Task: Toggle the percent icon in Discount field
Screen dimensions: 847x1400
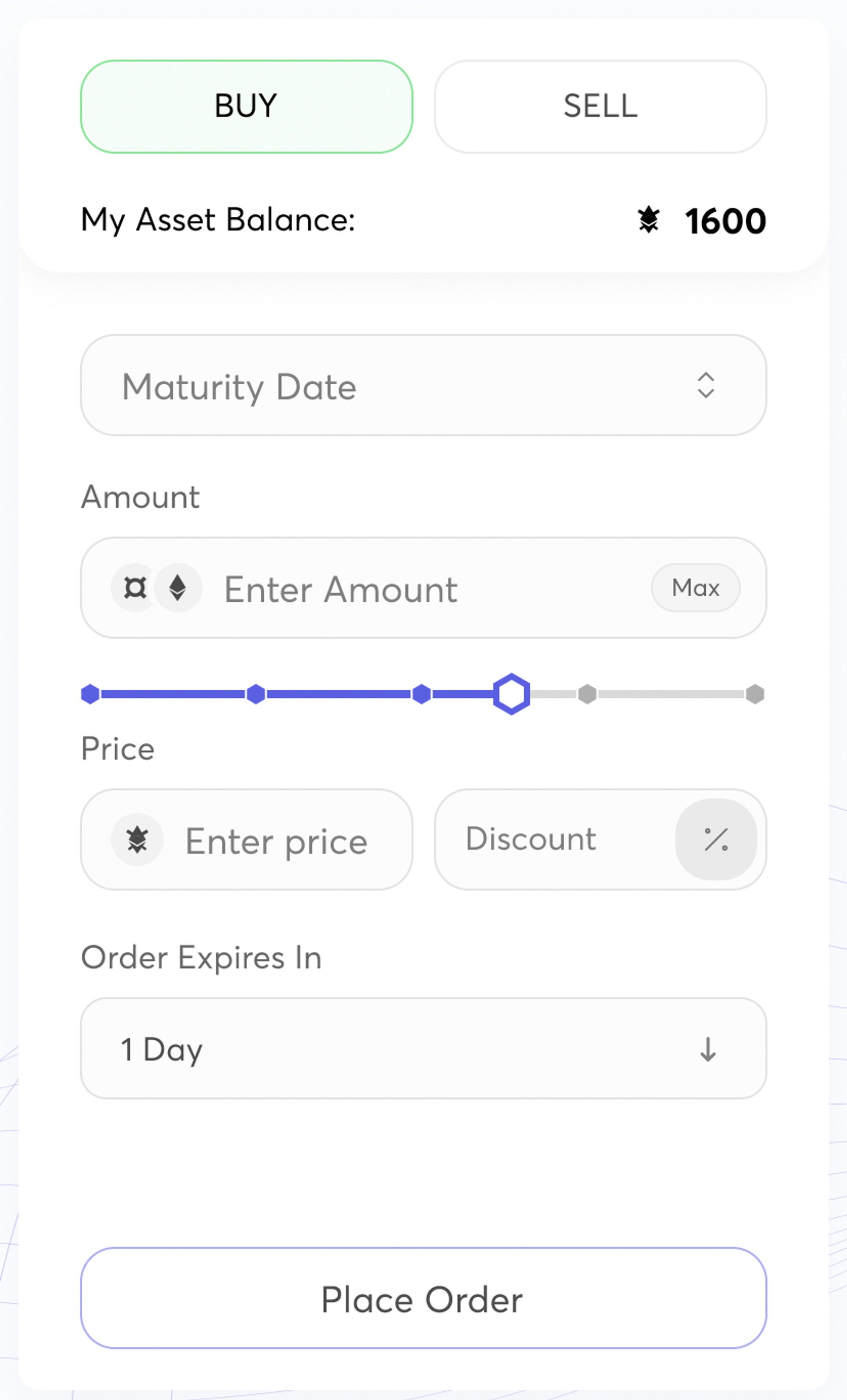Action: coord(715,839)
